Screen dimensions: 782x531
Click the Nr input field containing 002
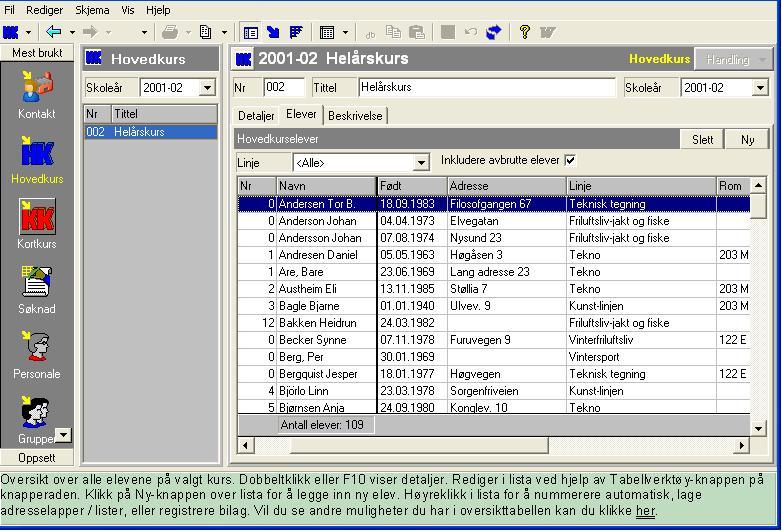coord(283,87)
